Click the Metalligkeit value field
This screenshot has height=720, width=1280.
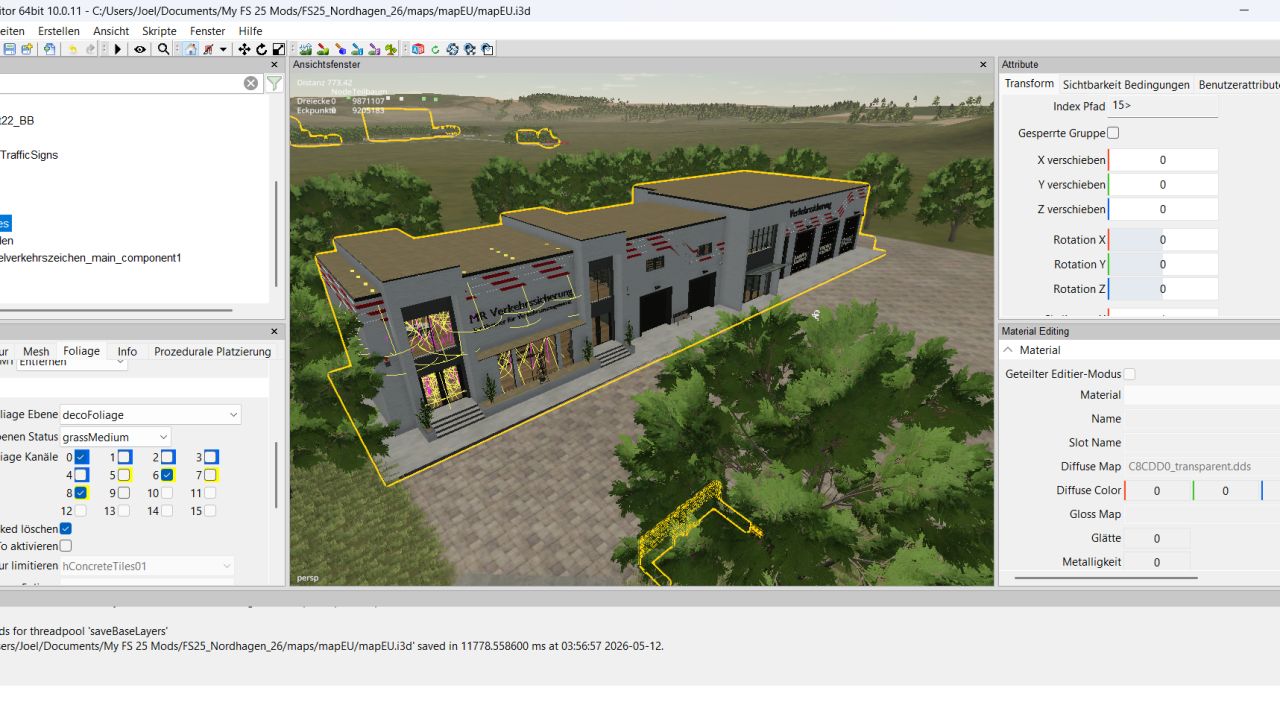point(1157,562)
